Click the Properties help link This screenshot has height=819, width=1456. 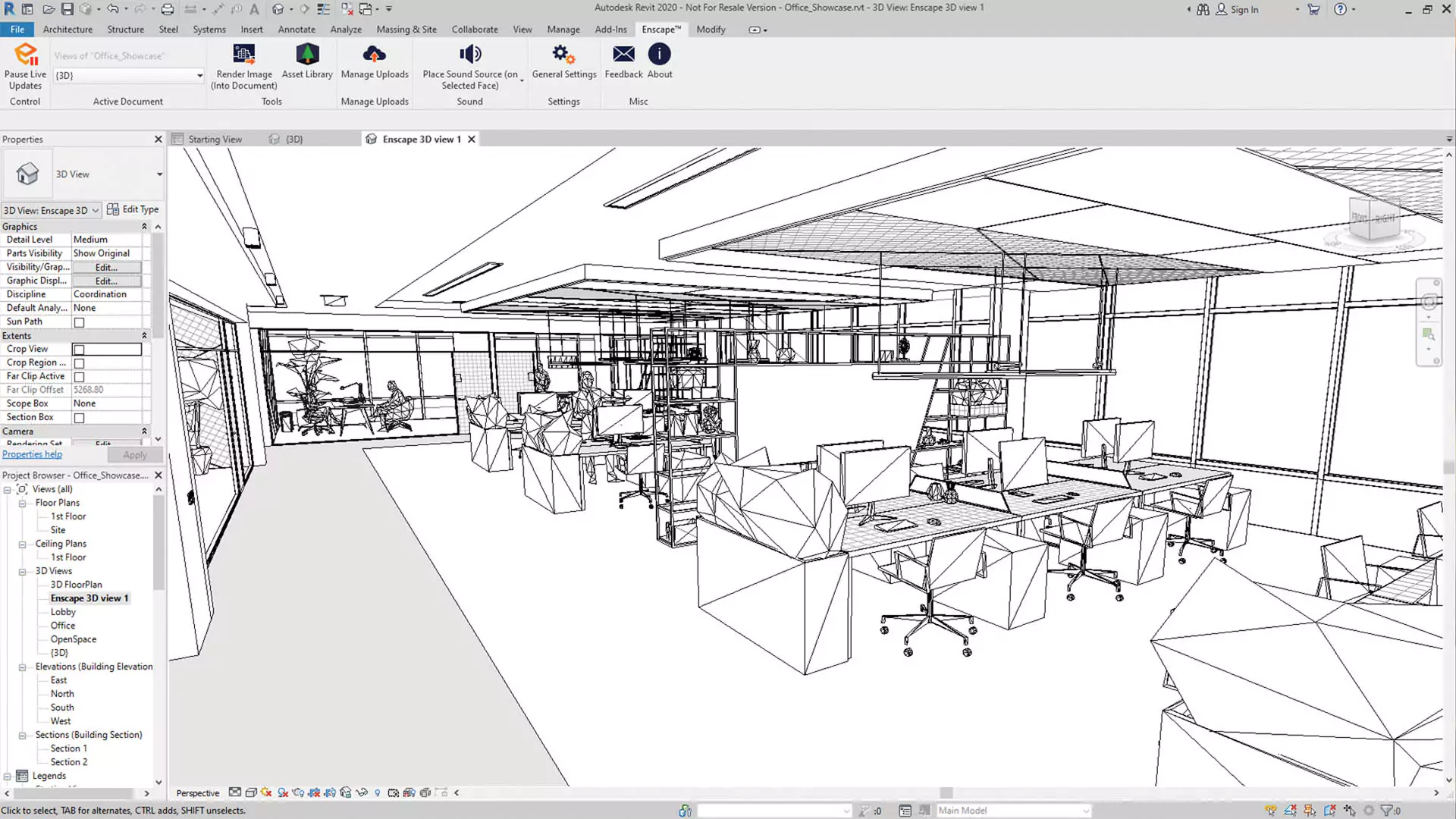pos(31,454)
